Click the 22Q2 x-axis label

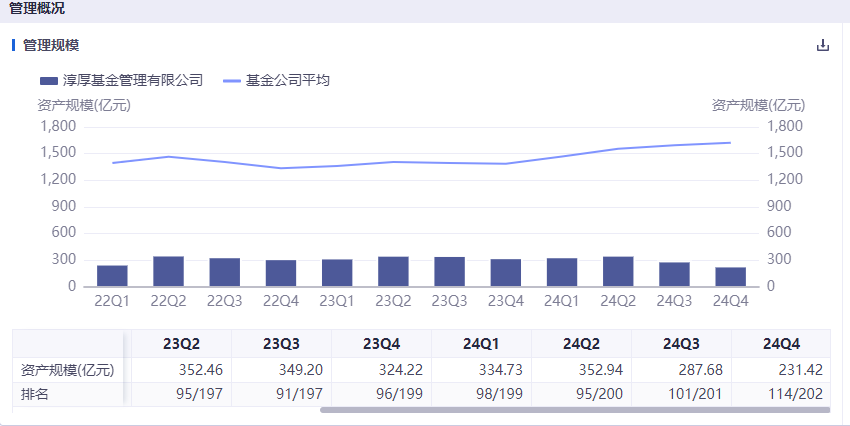click(168, 299)
